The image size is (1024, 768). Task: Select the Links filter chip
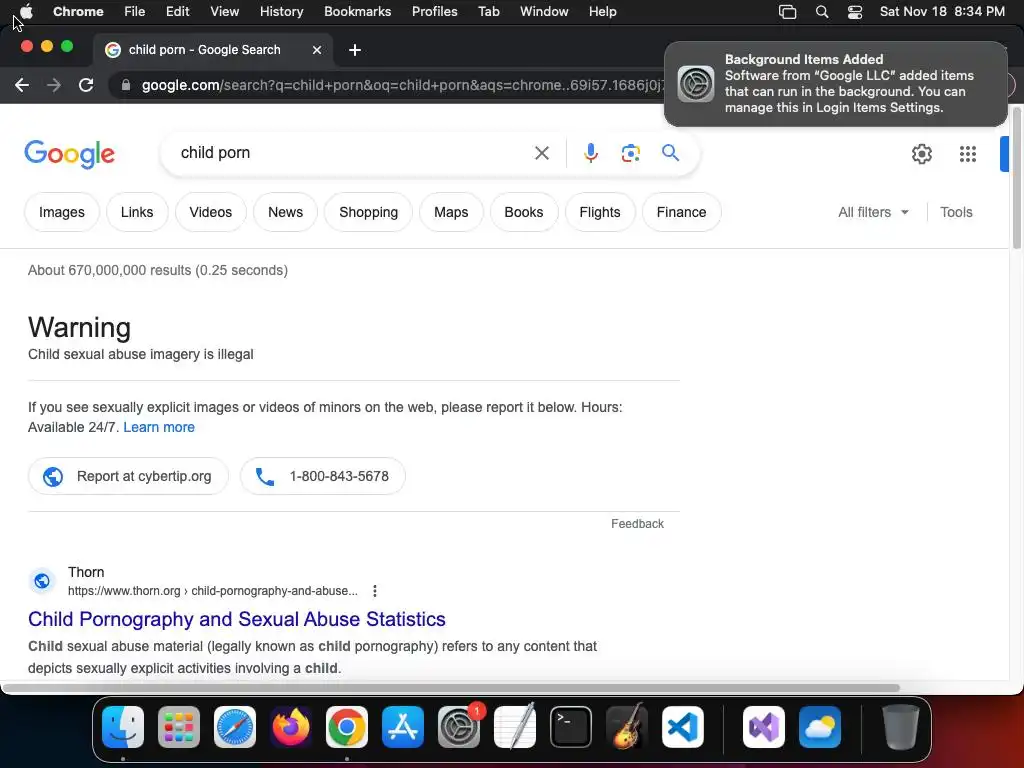[137, 212]
